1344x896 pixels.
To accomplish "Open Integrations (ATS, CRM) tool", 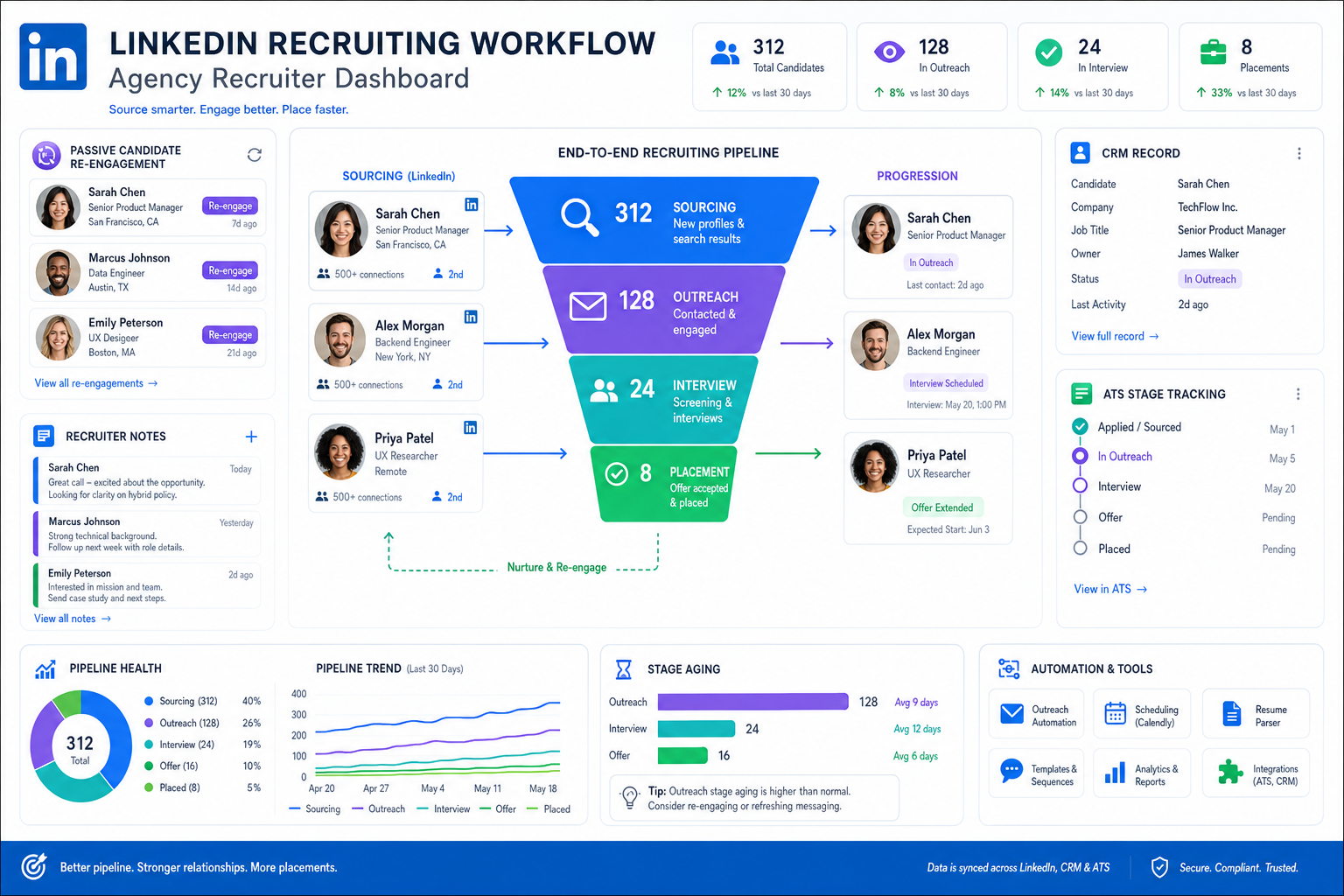I will [1256, 773].
